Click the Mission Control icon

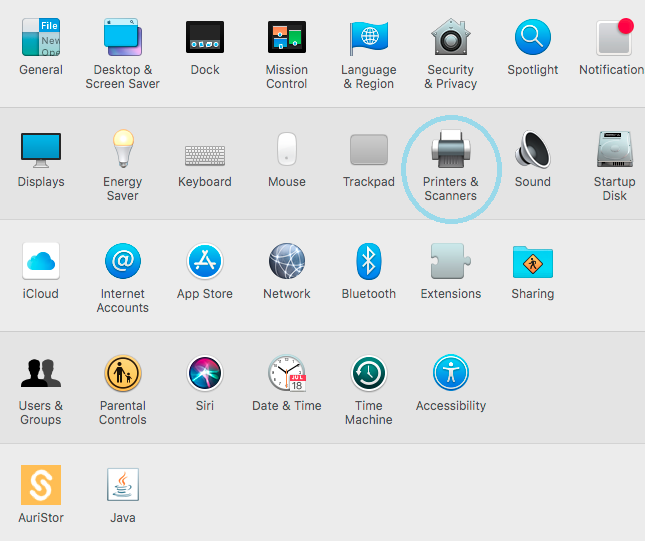tap(287, 38)
